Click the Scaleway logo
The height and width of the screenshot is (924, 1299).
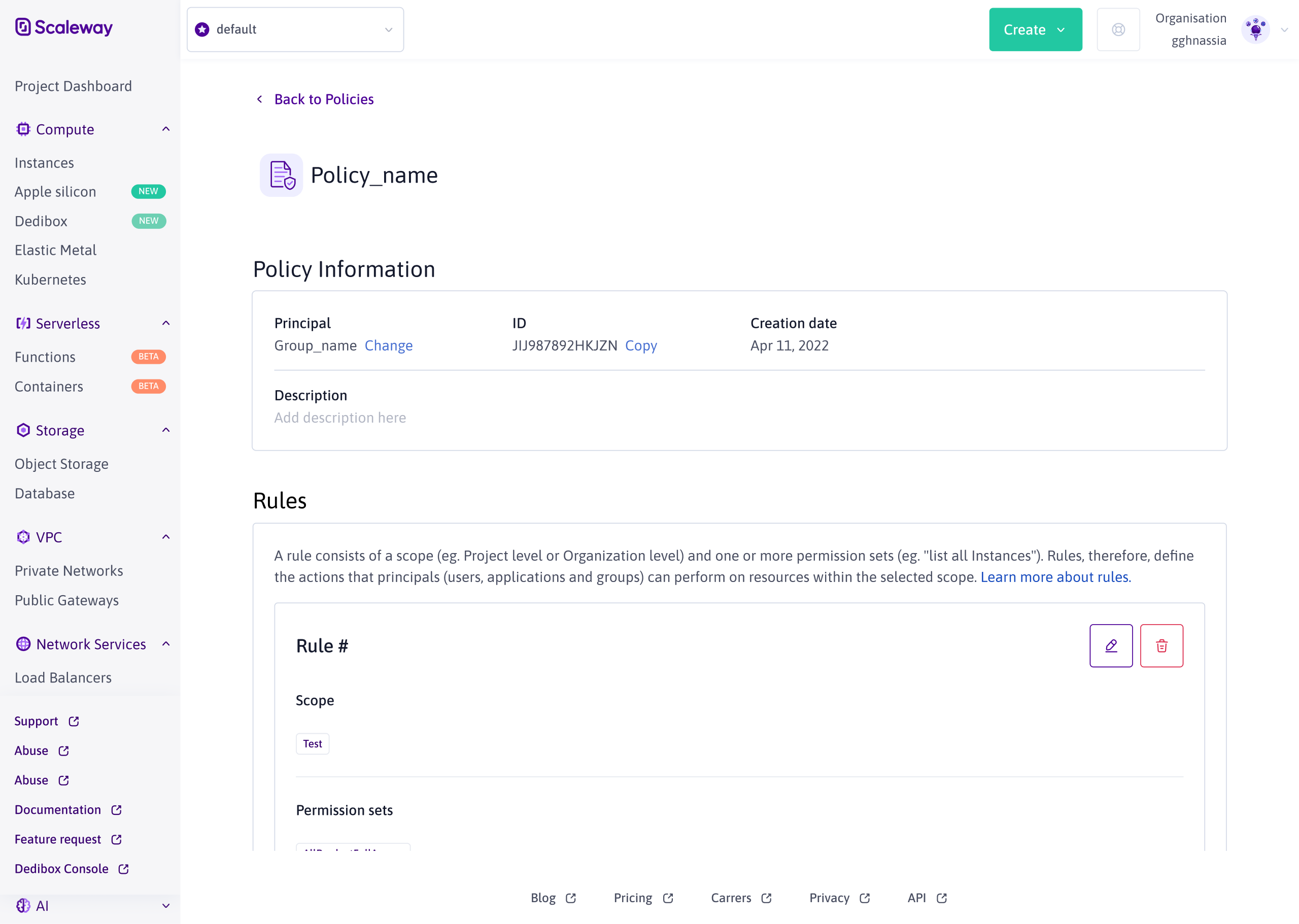[64, 27]
